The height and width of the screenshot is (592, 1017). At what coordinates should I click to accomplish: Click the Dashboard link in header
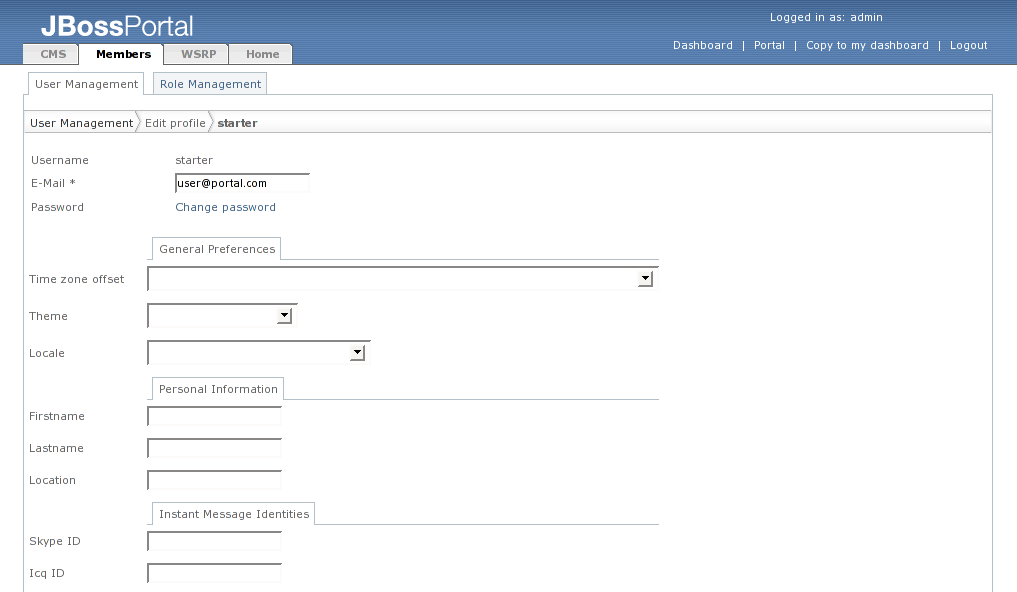702,45
